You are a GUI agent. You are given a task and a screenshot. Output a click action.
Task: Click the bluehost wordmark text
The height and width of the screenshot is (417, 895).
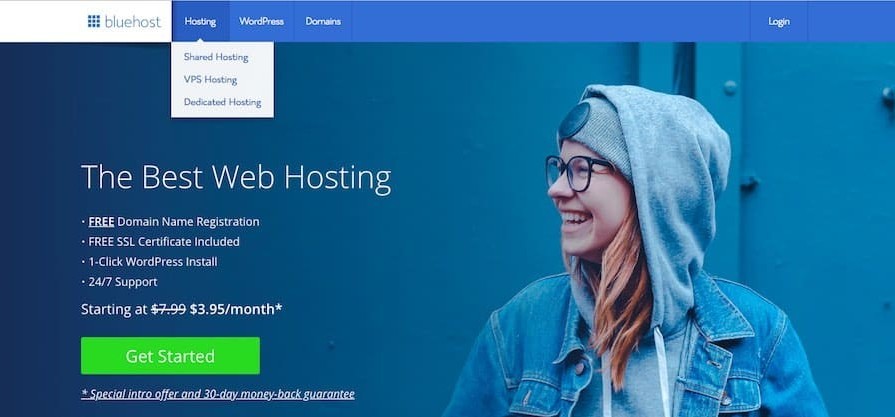click(x=133, y=22)
